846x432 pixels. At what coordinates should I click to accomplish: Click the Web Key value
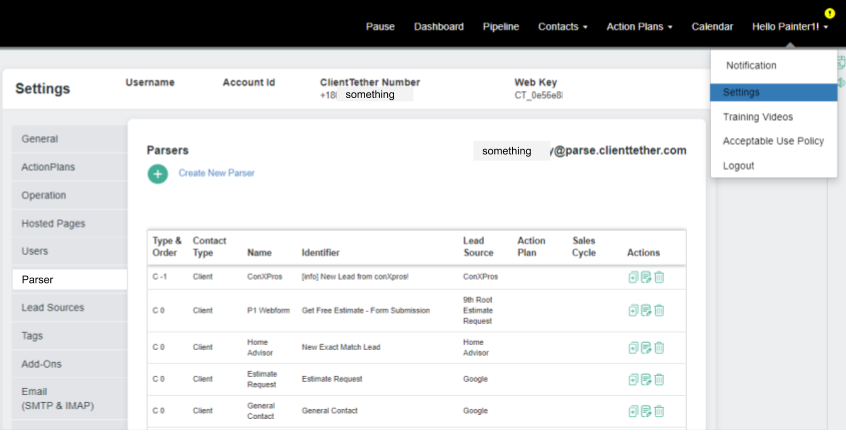pos(538,95)
